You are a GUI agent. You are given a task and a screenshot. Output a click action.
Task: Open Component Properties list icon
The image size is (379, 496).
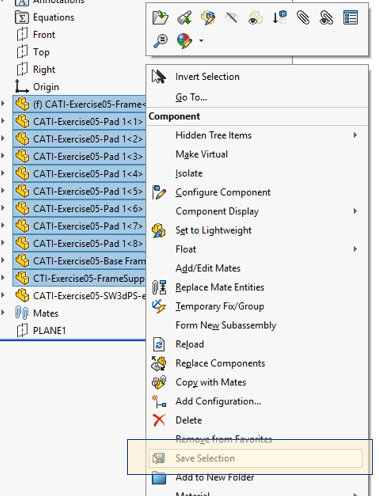tap(350, 17)
